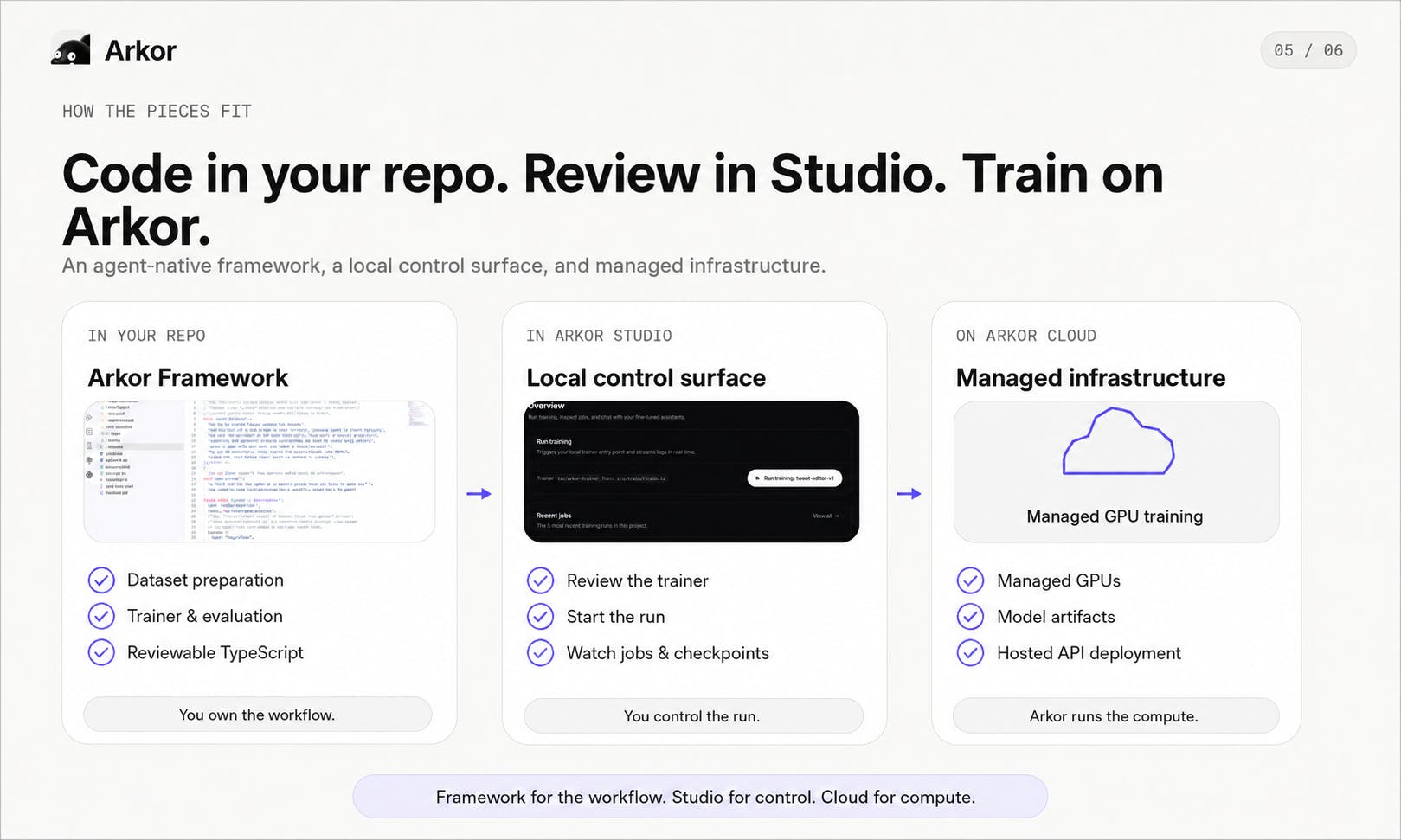The image size is (1401, 840).
Task: Click the check icon beside Managed GPUs
Action: pyautogui.click(x=971, y=580)
